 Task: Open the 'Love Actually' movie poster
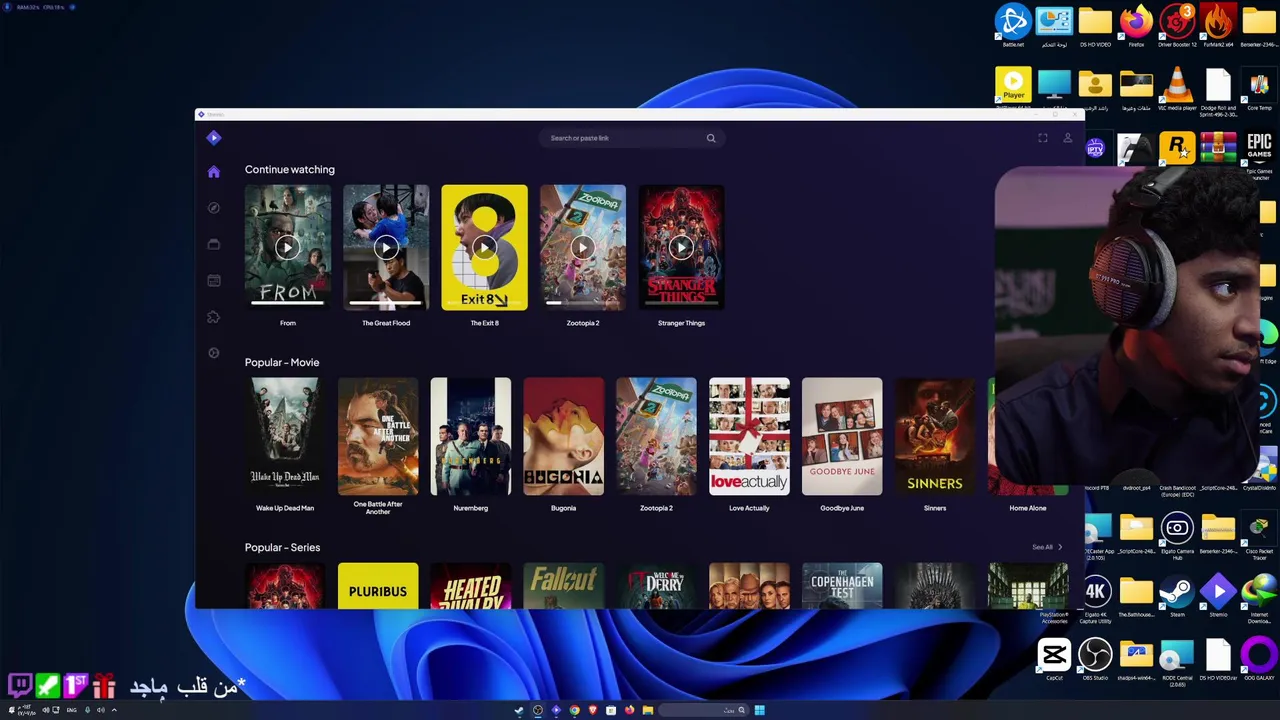click(749, 436)
